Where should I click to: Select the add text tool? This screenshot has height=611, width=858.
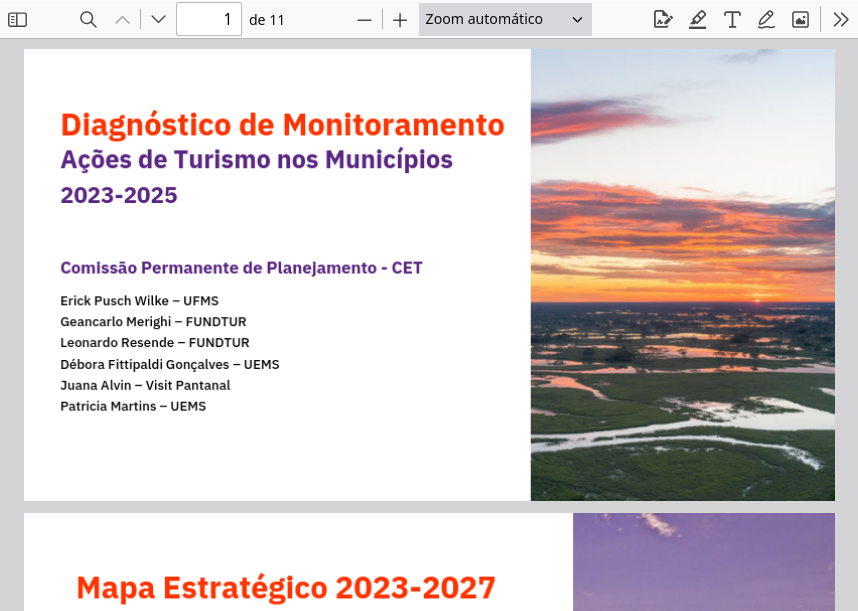pos(732,20)
